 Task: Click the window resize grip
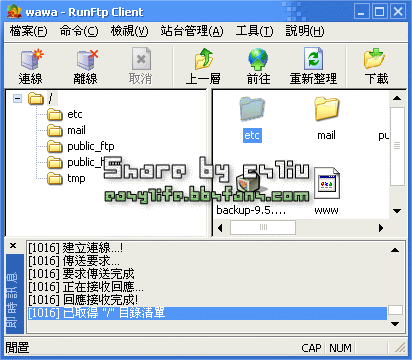tap(401, 348)
